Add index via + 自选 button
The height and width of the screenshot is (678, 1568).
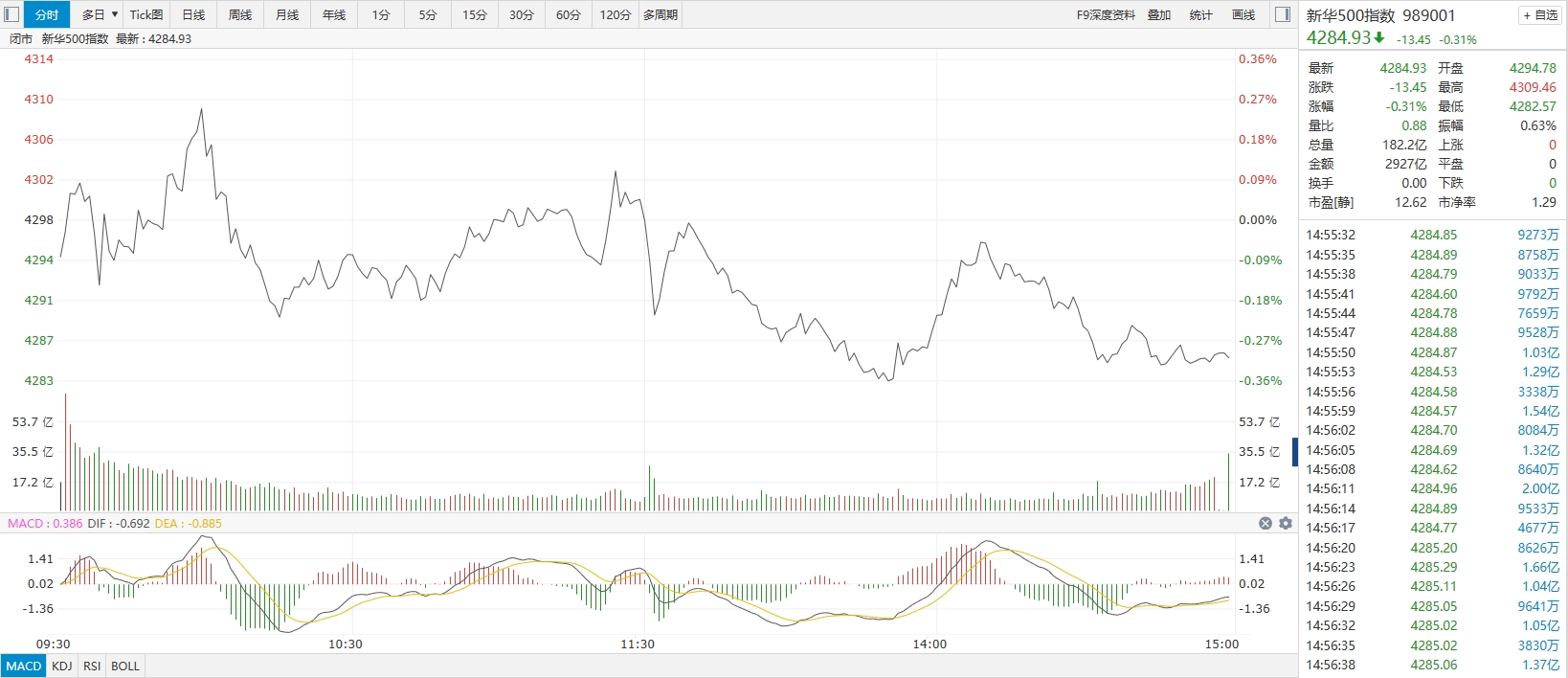pyautogui.click(x=1540, y=15)
